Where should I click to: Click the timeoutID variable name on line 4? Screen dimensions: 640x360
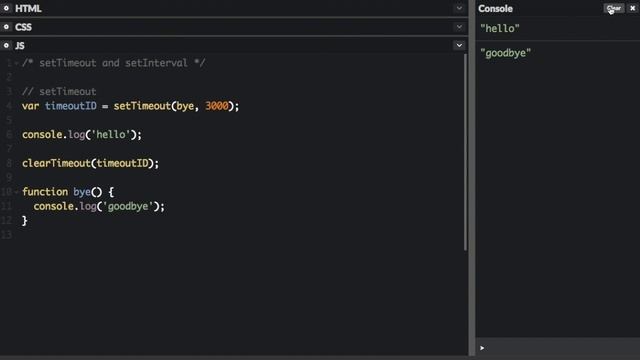coord(71,106)
